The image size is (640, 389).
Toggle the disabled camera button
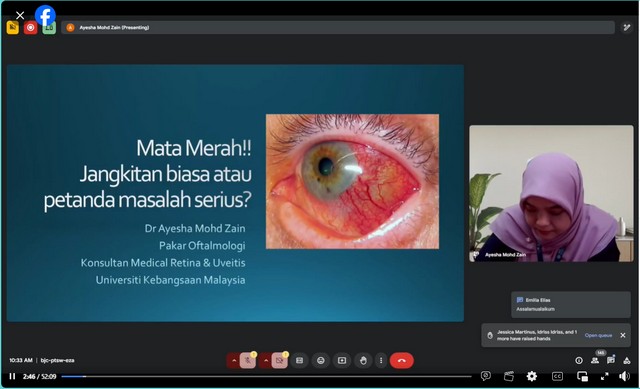[x=280, y=360]
